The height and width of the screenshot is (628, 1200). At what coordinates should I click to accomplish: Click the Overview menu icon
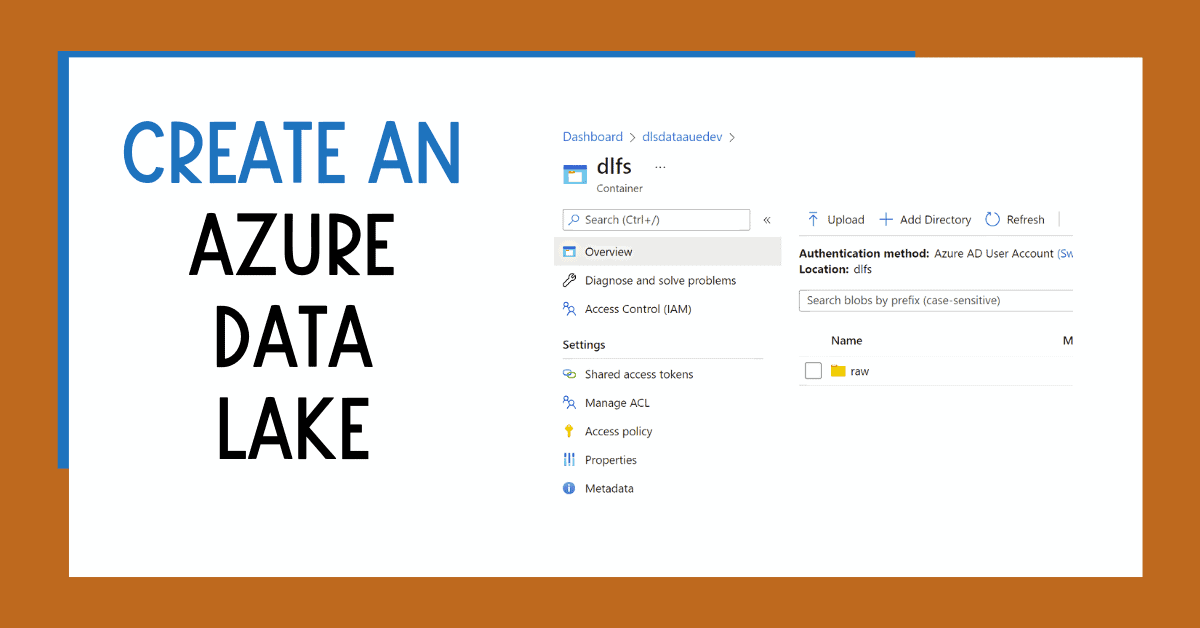pos(569,252)
